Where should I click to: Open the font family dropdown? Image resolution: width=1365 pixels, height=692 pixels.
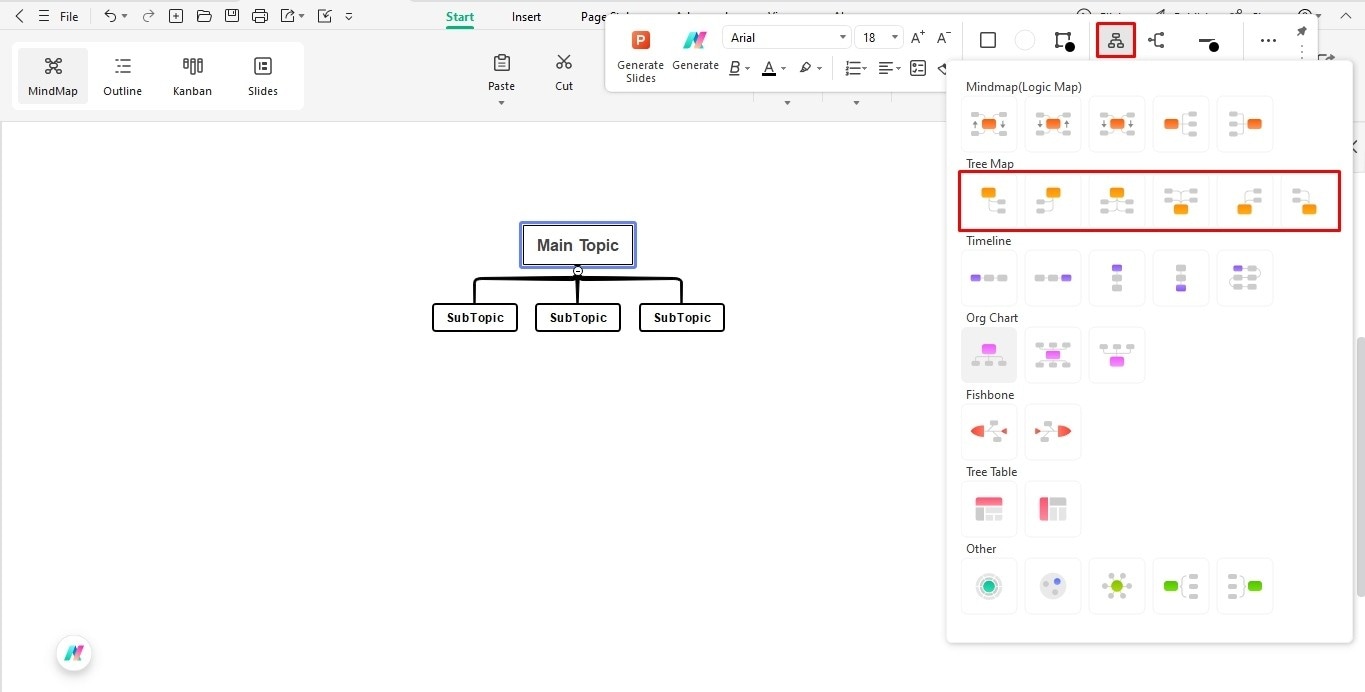(786, 37)
